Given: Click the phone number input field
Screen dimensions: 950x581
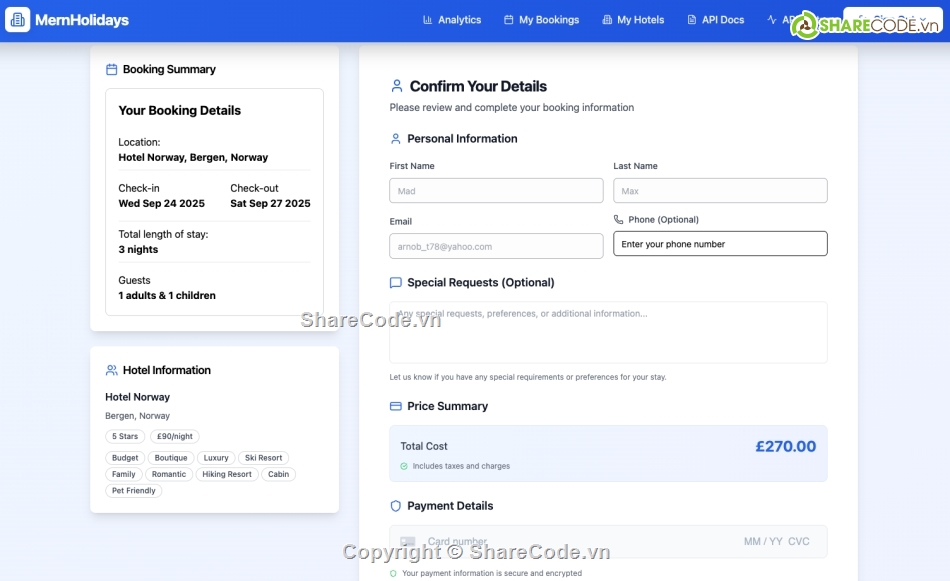Looking at the screenshot, I should tap(720, 244).
